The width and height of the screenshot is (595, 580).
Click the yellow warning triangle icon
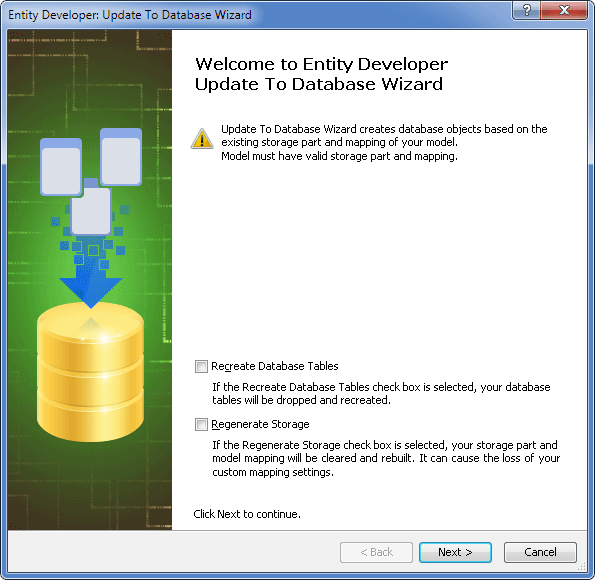pos(202,139)
